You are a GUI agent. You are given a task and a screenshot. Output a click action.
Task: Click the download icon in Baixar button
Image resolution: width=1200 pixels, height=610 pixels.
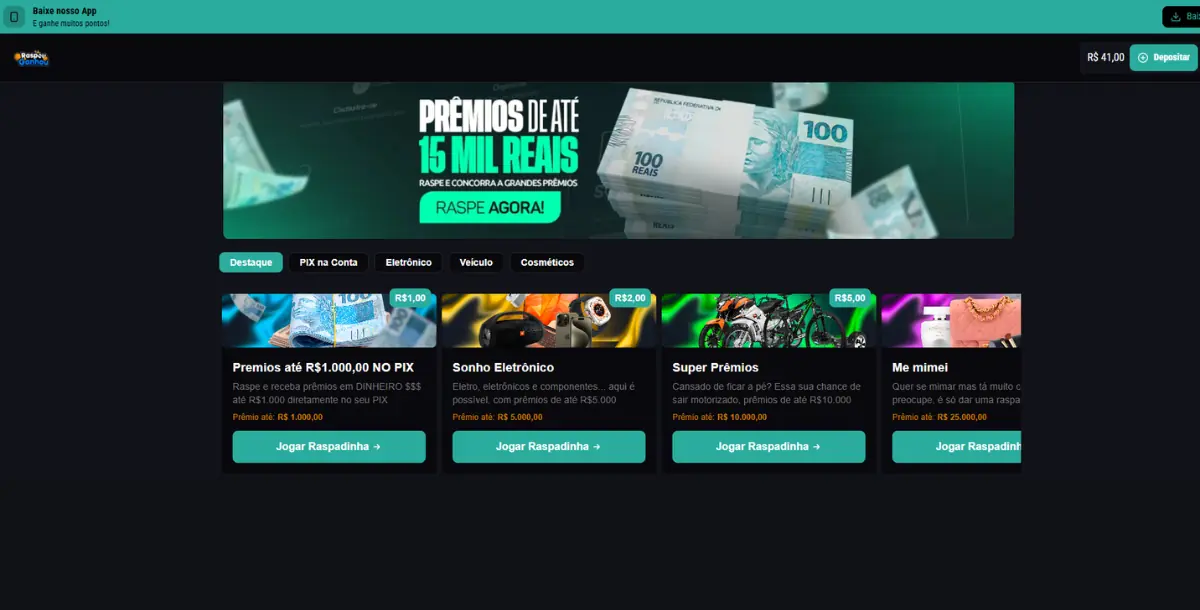1176,16
